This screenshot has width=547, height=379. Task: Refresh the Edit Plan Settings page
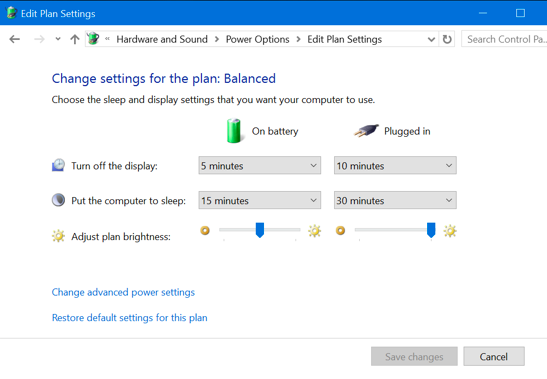pyautogui.click(x=447, y=39)
